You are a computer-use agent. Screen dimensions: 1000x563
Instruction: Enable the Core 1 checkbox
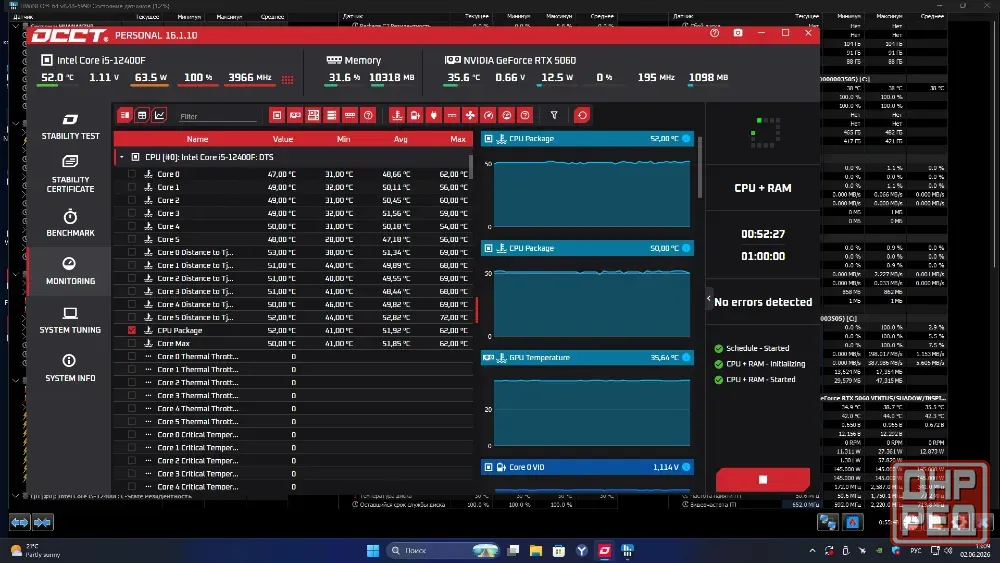click(131, 187)
